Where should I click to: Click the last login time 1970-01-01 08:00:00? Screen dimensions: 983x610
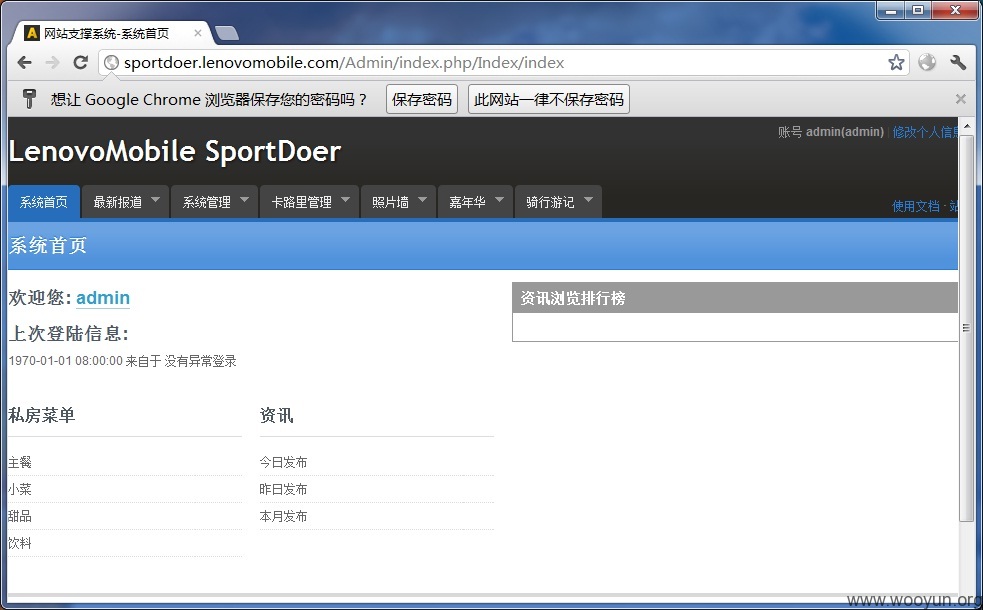pos(66,361)
